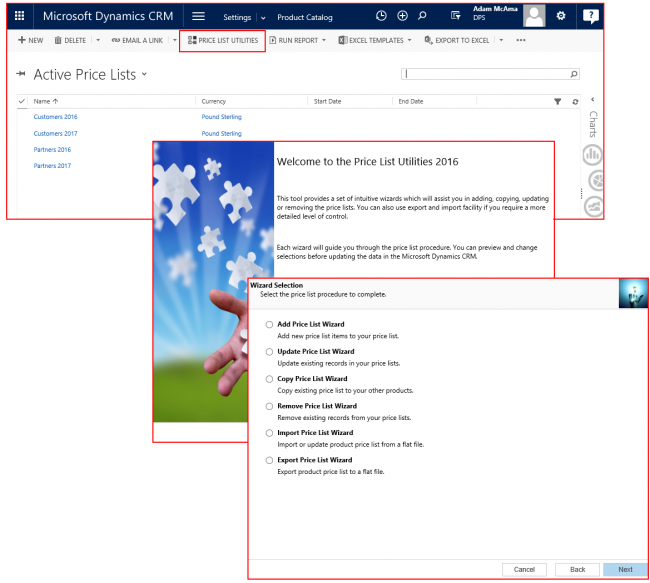Viewport: 650px width, 583px height.
Task: Click Next in wizard
Action: click(x=625, y=569)
